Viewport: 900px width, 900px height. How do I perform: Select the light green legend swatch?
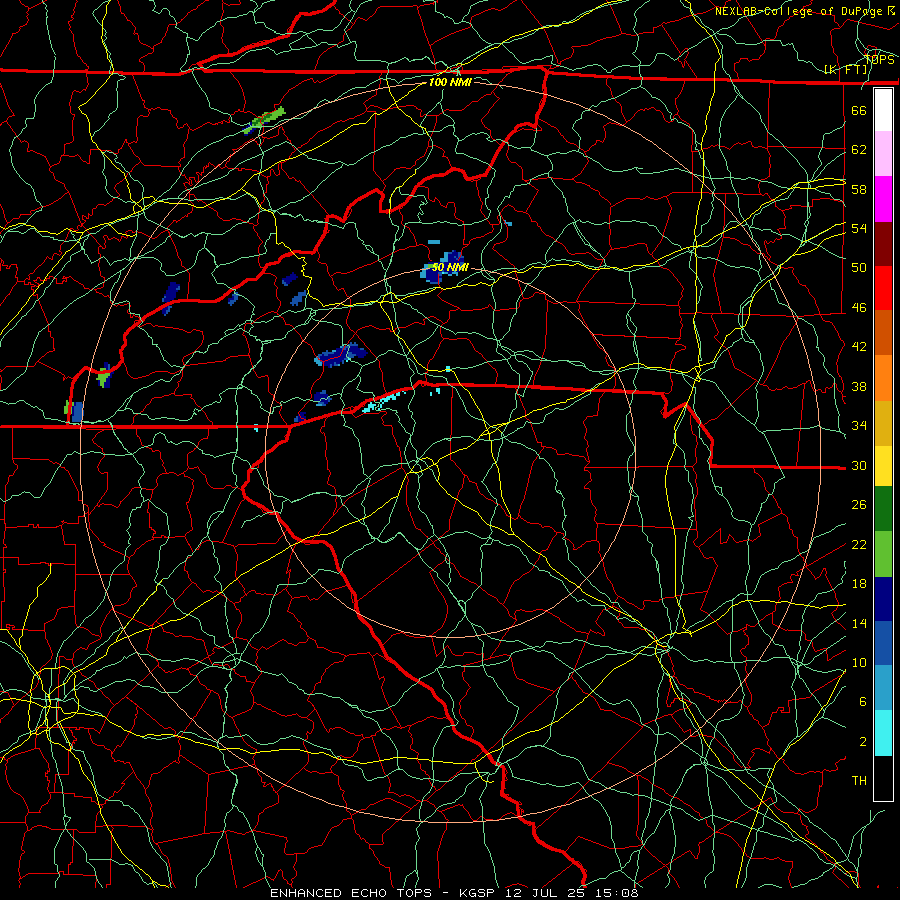coord(883,554)
